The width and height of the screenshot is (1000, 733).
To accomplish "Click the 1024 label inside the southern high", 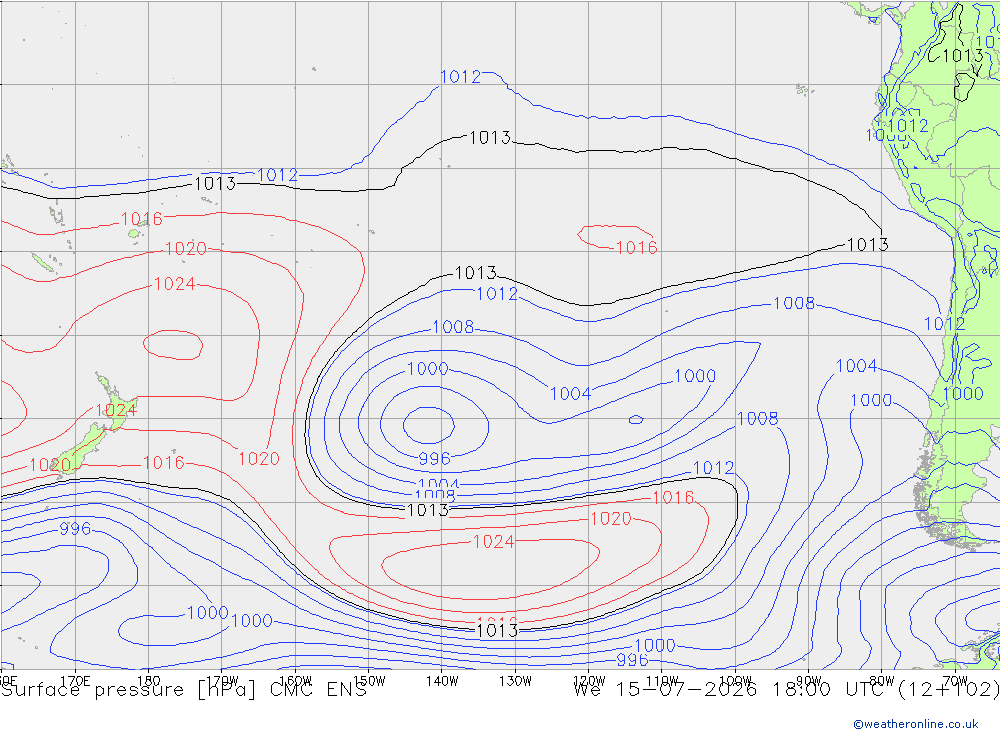I will [x=493, y=542].
